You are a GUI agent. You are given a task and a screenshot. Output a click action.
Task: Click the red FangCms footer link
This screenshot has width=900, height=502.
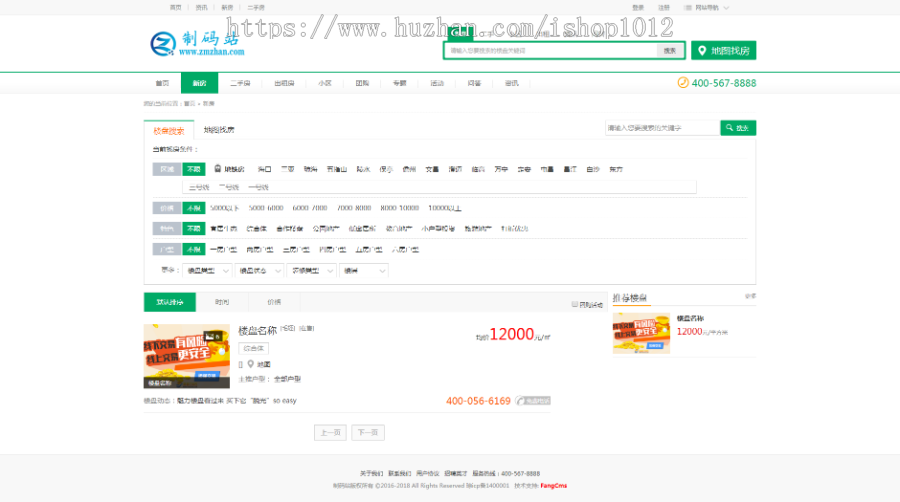pos(553,485)
